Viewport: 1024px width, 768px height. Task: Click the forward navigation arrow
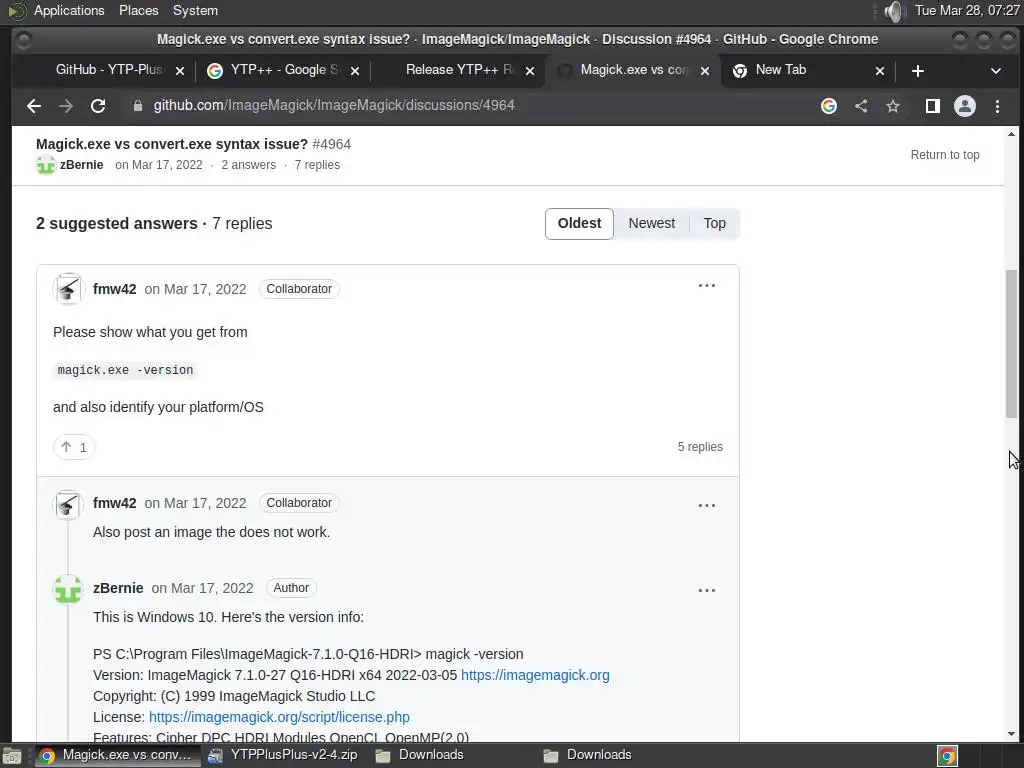(65, 106)
